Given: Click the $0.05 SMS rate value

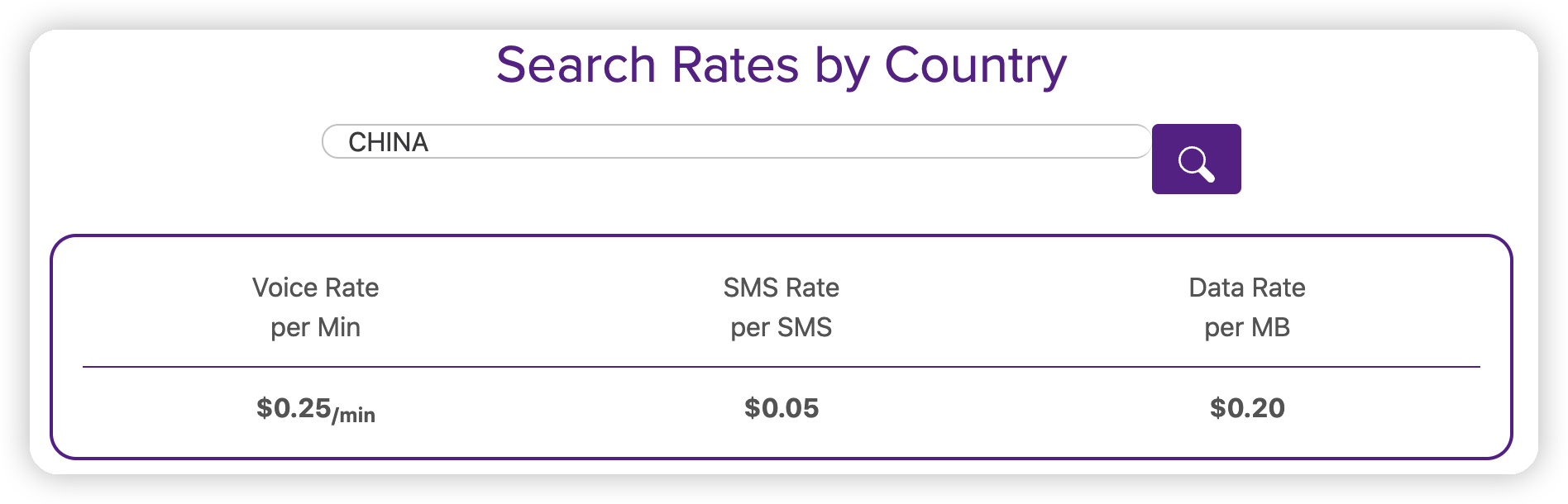Looking at the screenshot, I should click(x=782, y=407).
